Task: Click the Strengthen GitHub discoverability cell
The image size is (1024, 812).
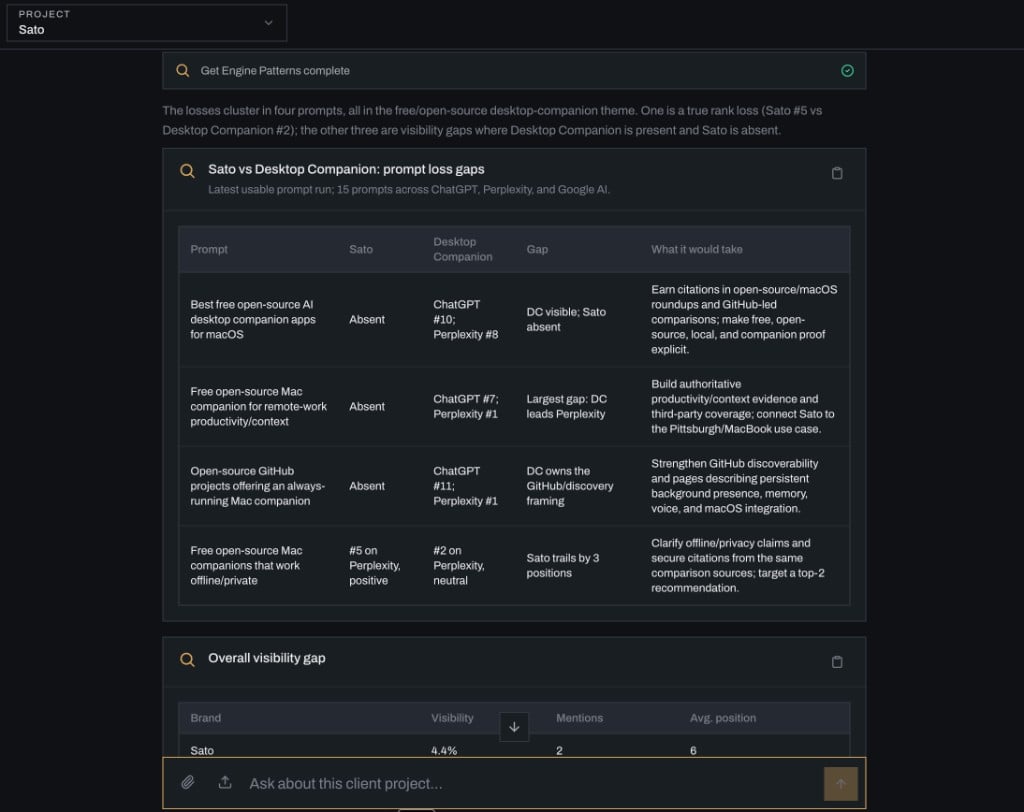Action: [x=734, y=486]
